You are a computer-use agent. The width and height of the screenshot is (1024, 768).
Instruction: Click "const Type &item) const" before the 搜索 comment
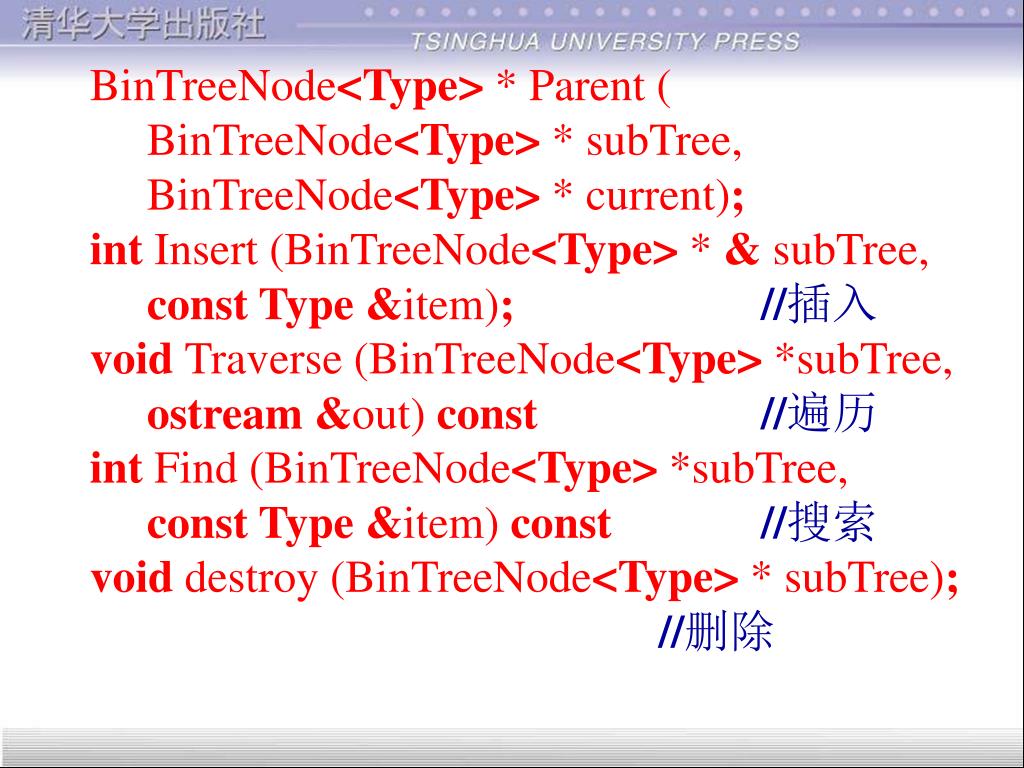pyautogui.click(x=379, y=524)
